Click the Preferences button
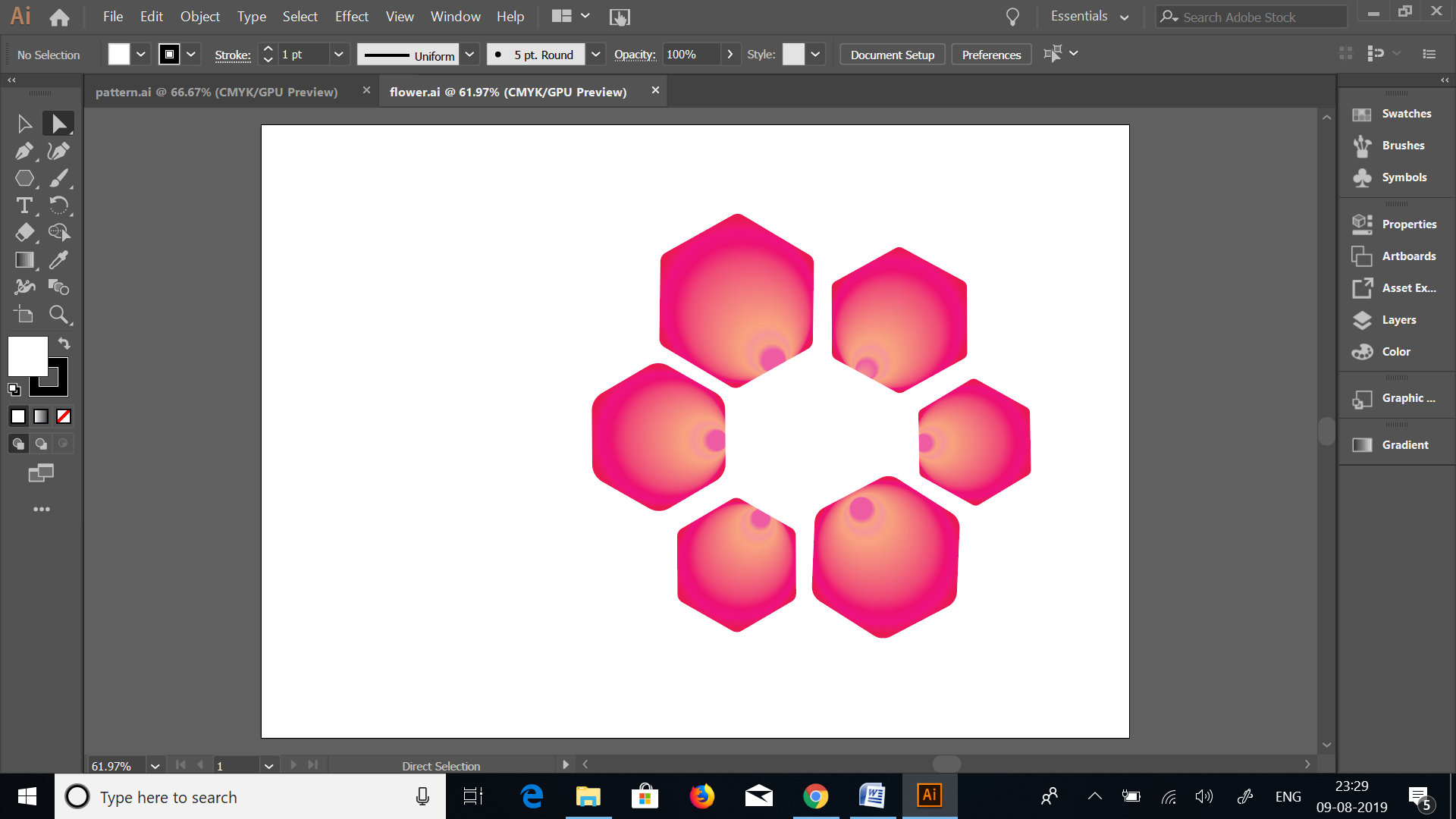Viewport: 1456px width, 819px height. pyautogui.click(x=991, y=55)
